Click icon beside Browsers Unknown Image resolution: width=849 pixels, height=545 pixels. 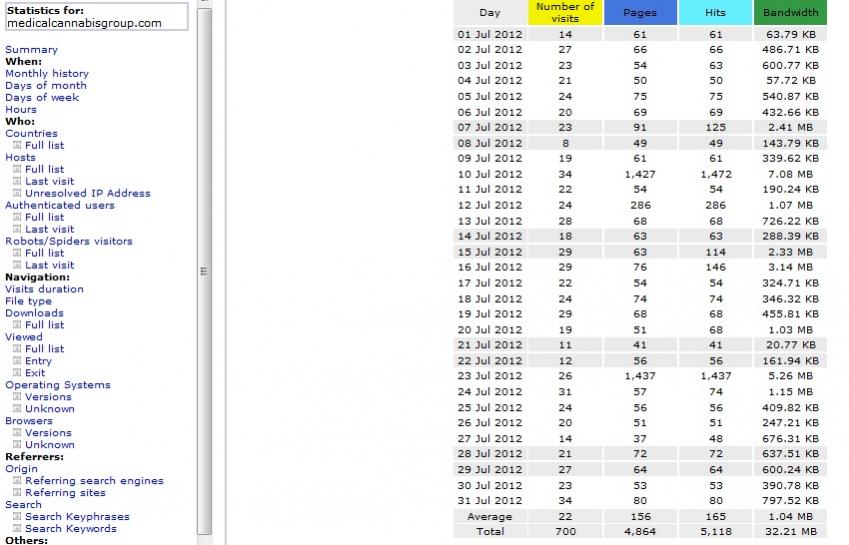tap(17, 444)
